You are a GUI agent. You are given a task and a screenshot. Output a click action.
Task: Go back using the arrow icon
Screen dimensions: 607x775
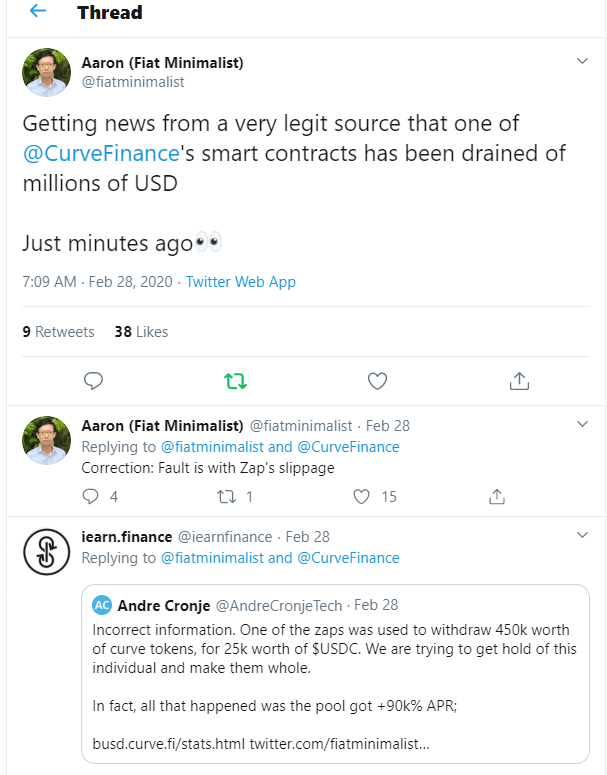point(38,13)
